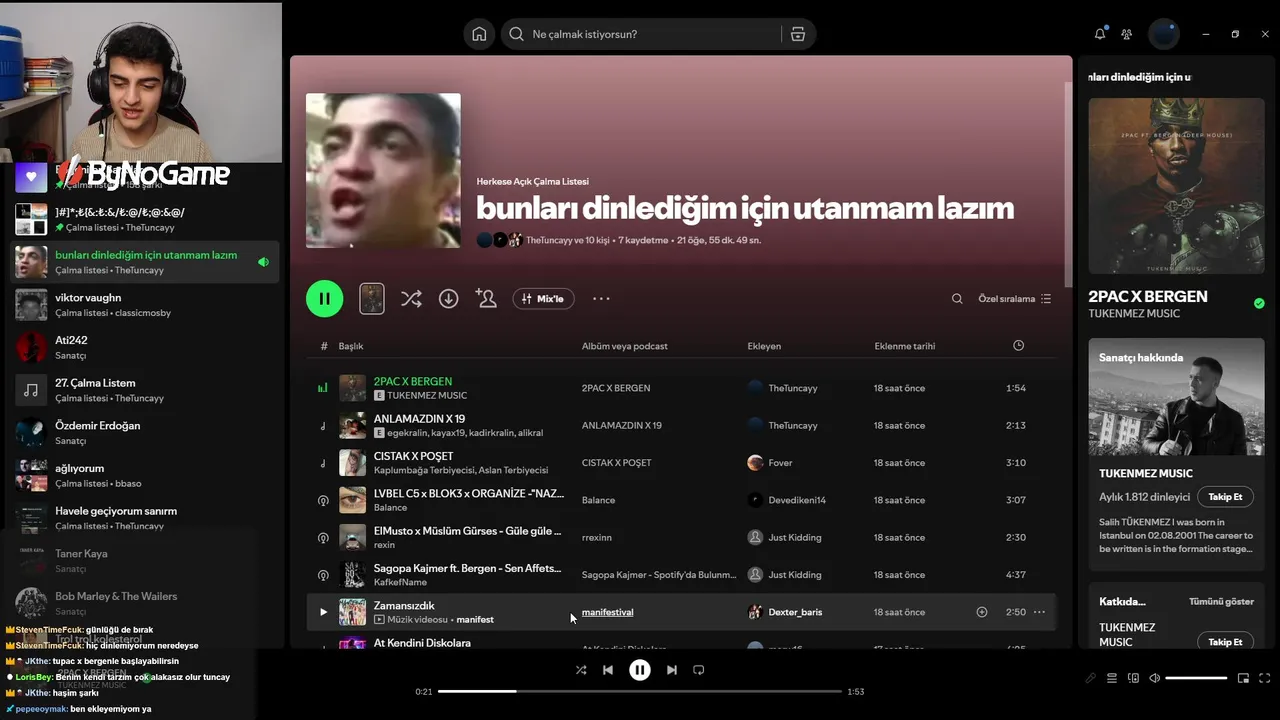Image resolution: width=1280 pixels, height=720 pixels.
Task: Play the 'Zamansızdık' track with play arrow
Action: [323, 612]
